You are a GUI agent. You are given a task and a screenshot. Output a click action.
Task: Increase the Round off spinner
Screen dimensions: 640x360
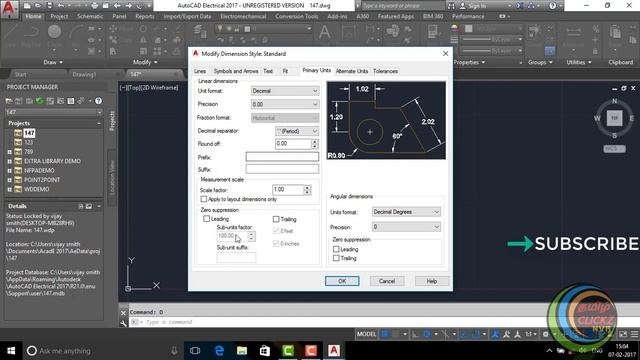click(314, 142)
